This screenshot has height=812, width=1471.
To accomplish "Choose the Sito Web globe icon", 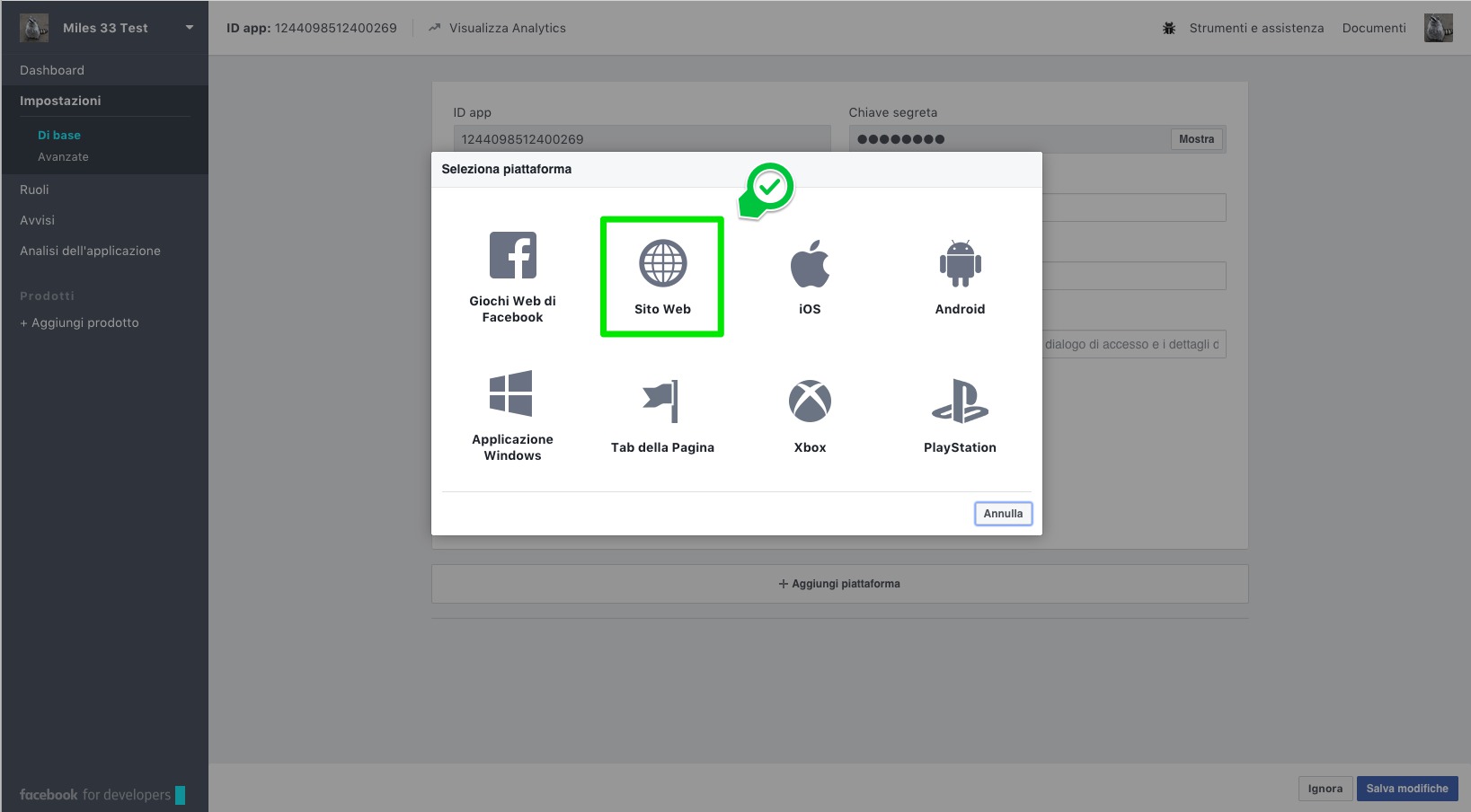I will (662, 264).
